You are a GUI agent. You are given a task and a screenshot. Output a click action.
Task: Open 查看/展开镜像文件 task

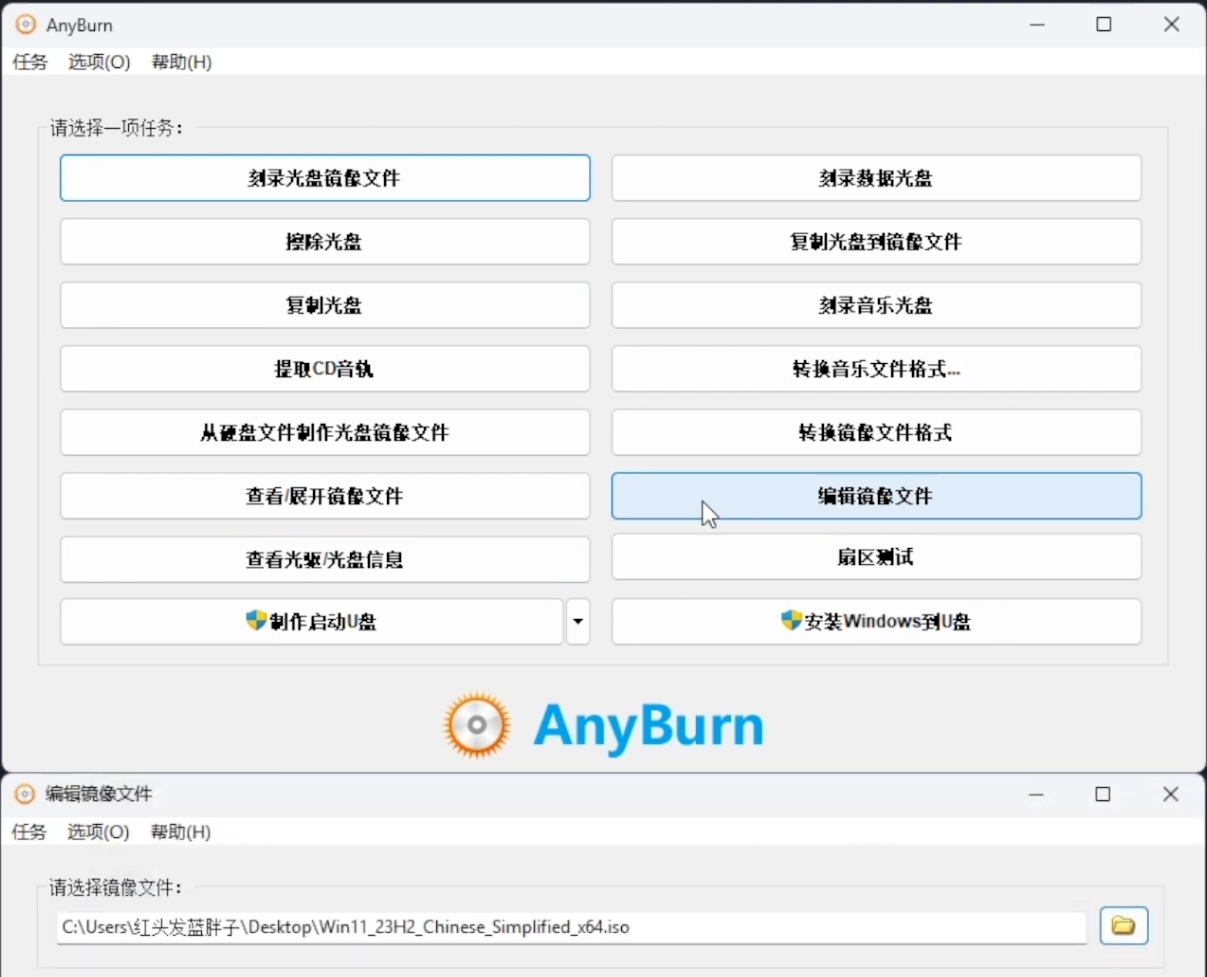[x=325, y=496]
